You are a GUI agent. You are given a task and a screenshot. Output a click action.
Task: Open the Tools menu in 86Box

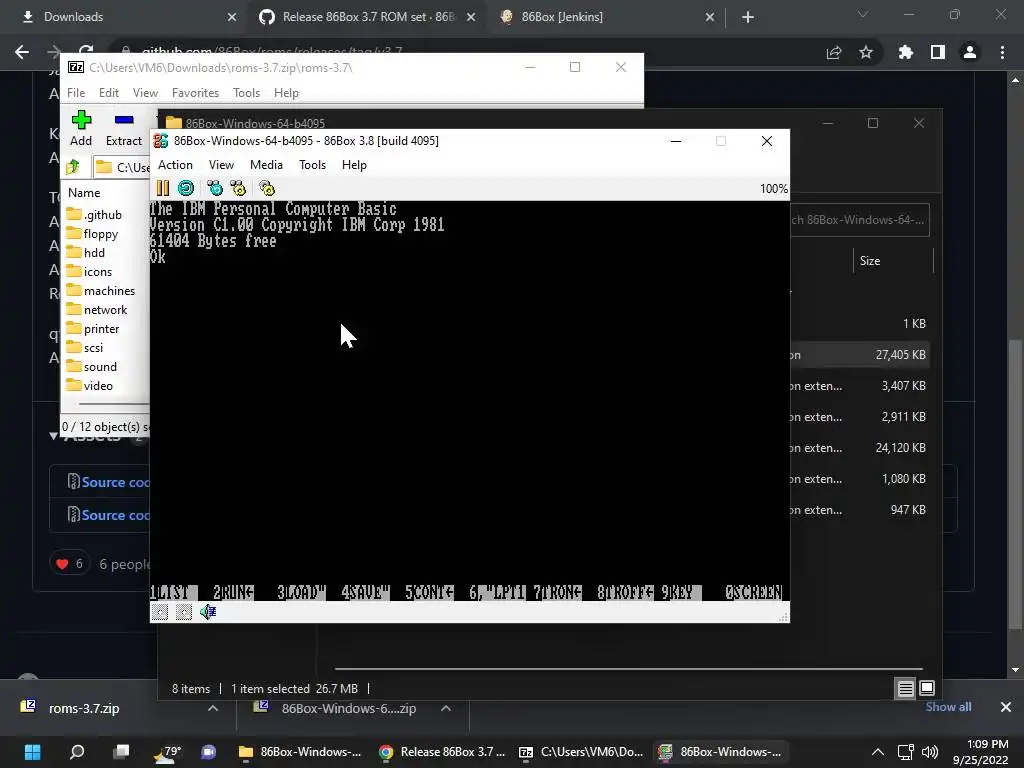tap(312, 165)
